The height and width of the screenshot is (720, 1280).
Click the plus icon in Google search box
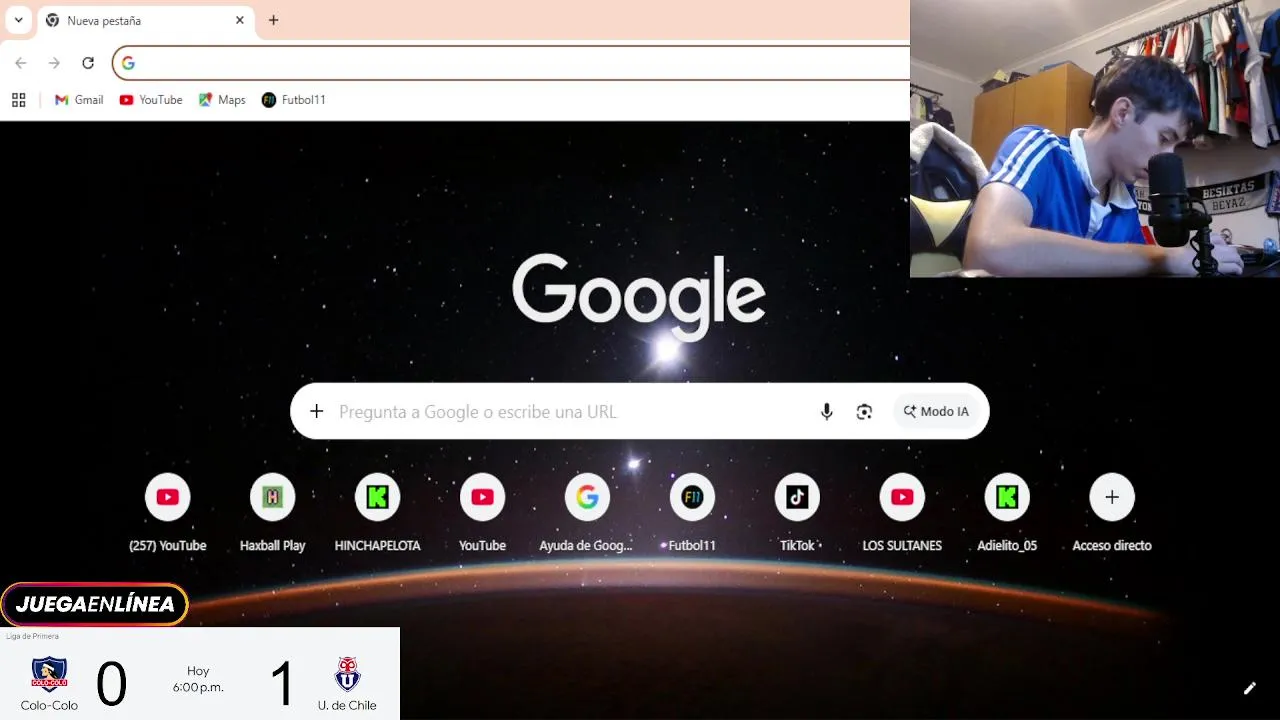(317, 411)
